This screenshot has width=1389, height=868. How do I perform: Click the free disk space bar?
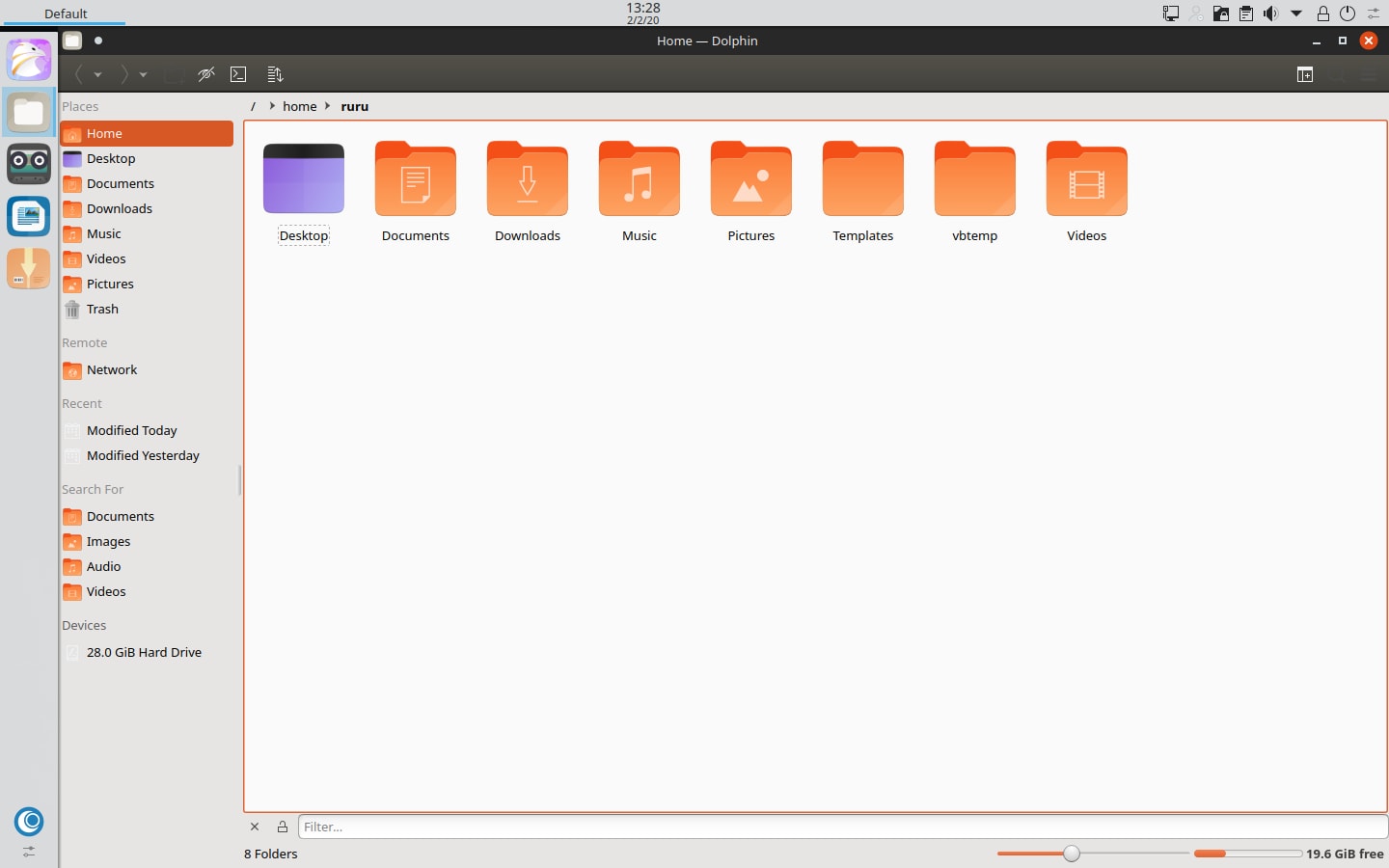tap(1248, 854)
